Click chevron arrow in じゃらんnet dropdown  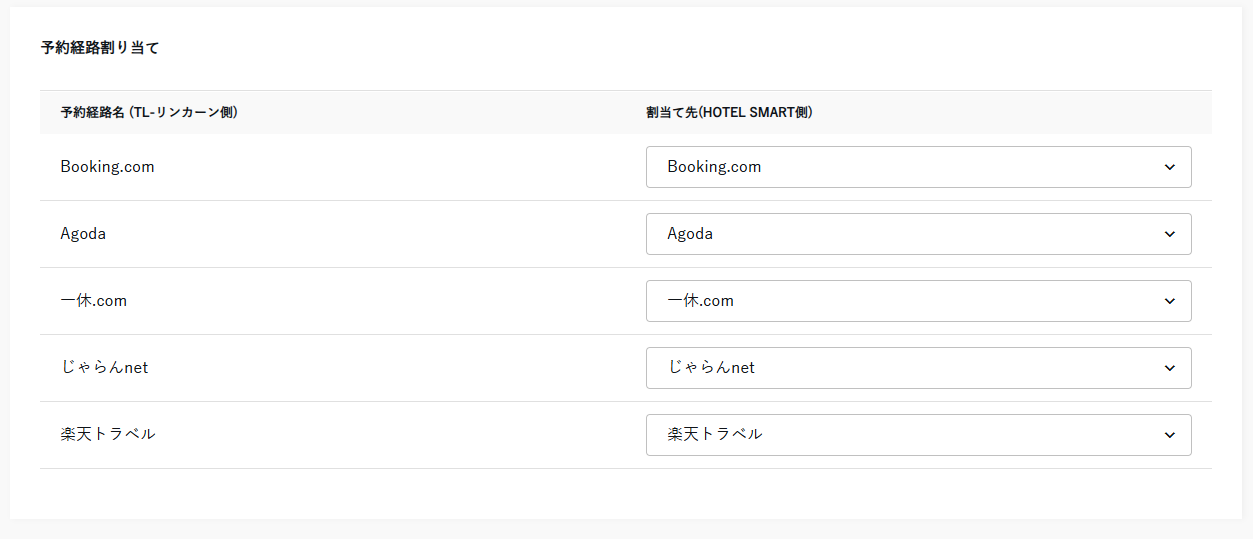tap(1170, 368)
